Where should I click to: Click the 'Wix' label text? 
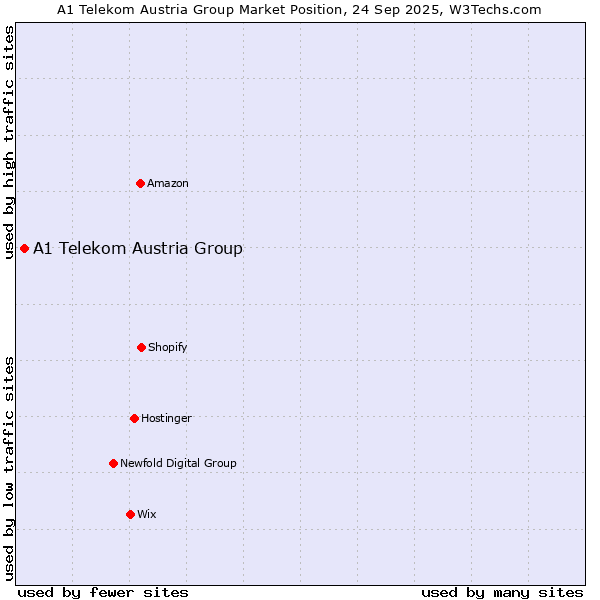(x=147, y=514)
